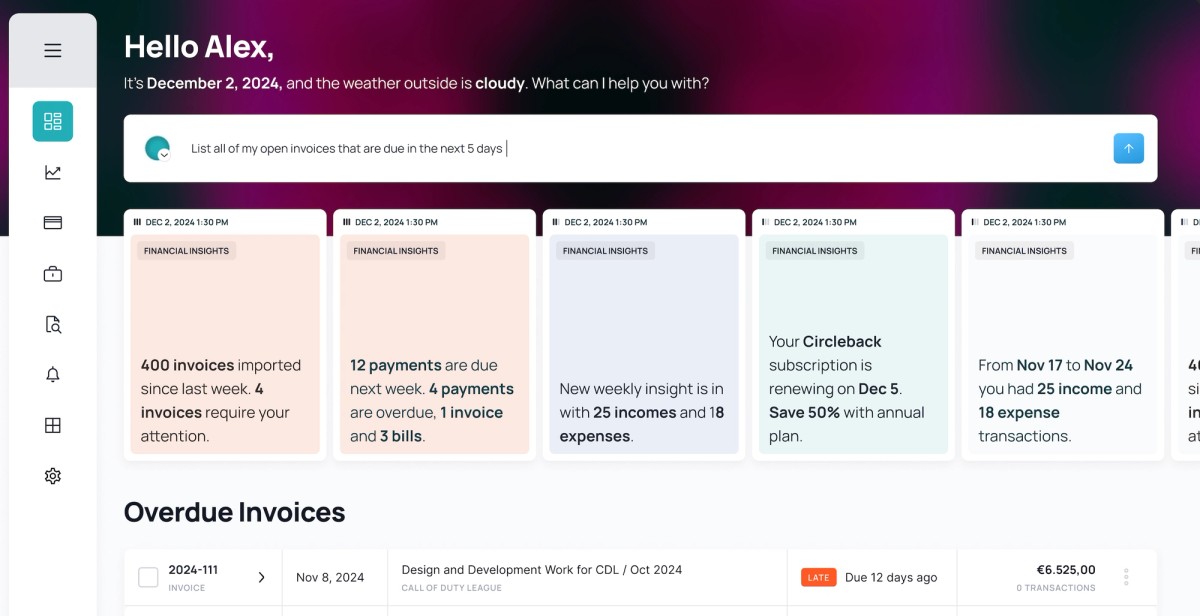Click the LATE status badge on invoice 2024-111

[x=818, y=577]
